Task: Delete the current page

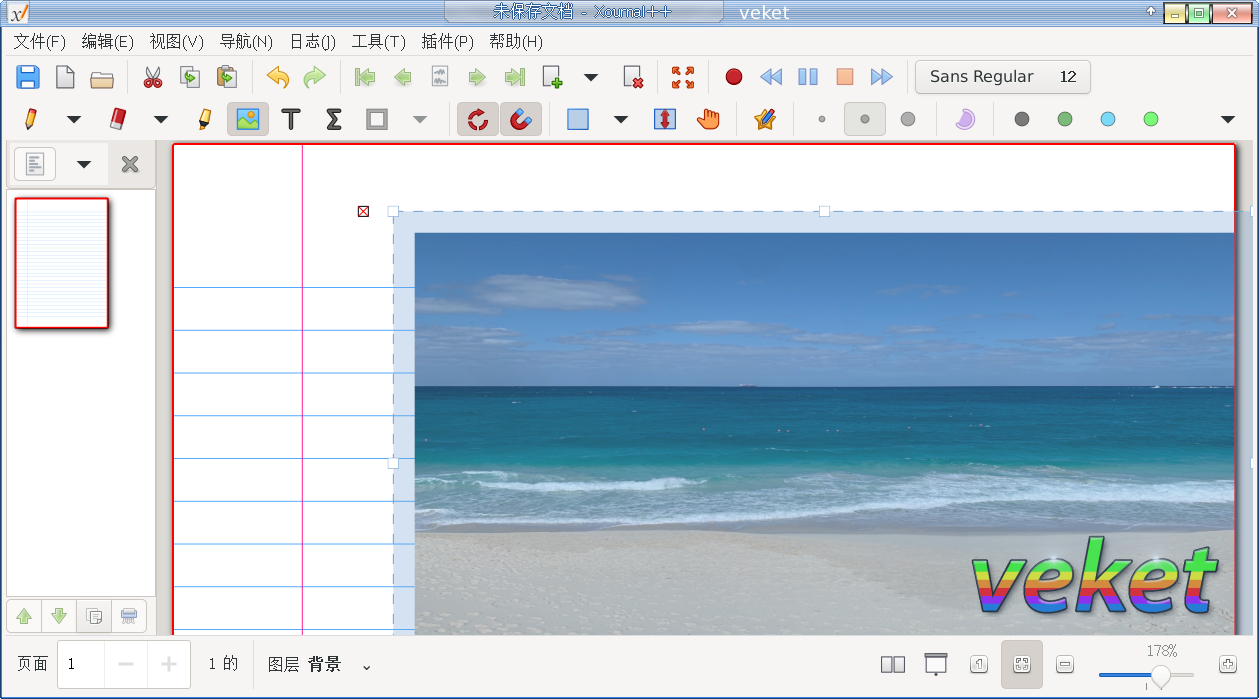Action: coord(632,77)
